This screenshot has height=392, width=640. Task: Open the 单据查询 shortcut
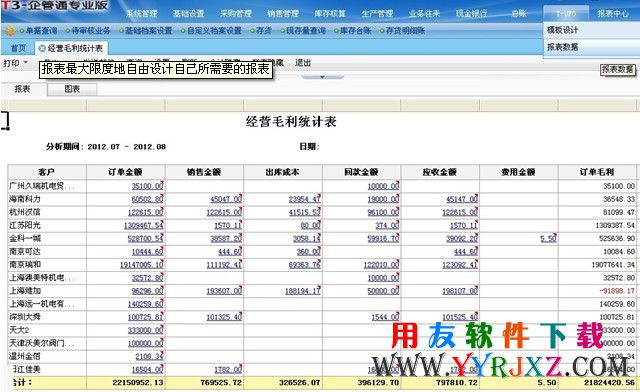[41, 31]
